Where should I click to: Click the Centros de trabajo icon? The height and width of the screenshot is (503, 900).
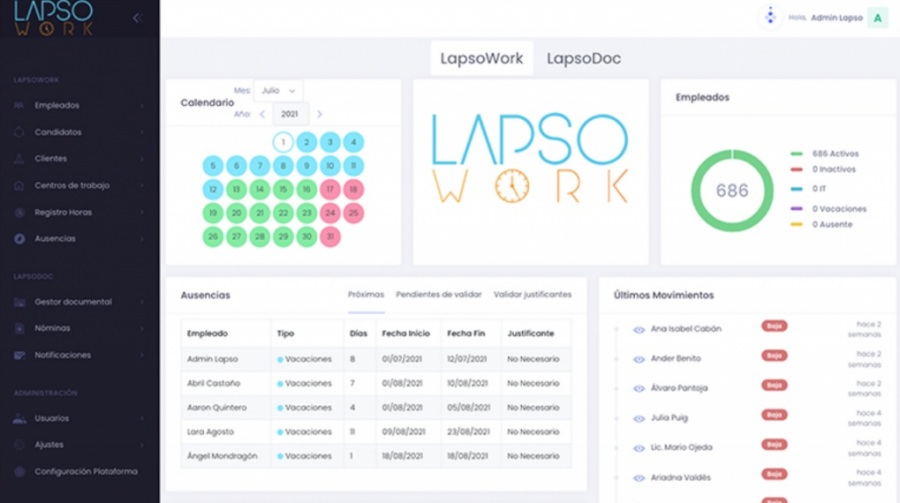tap(19, 185)
